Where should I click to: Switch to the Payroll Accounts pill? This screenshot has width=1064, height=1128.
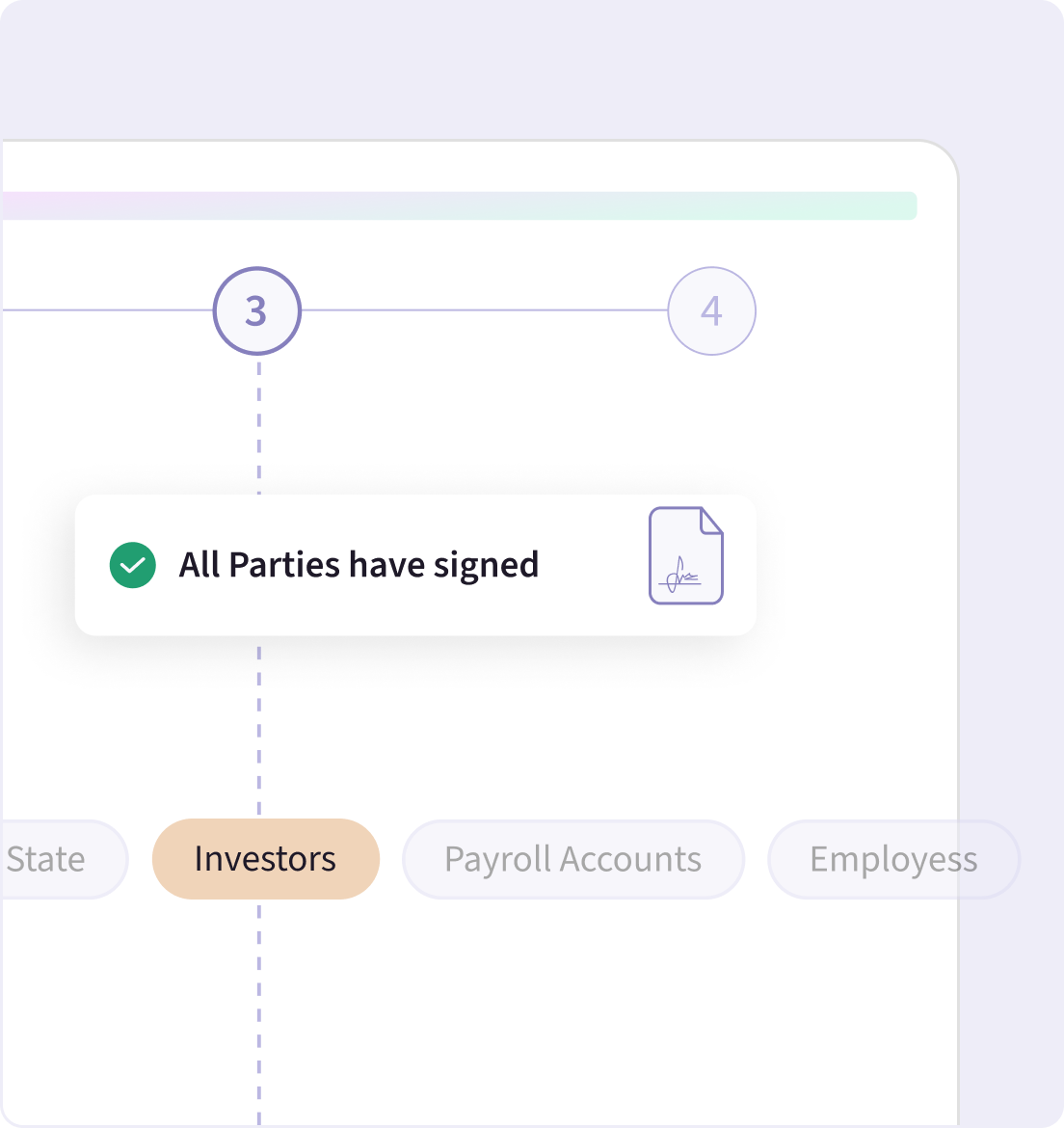tap(572, 859)
